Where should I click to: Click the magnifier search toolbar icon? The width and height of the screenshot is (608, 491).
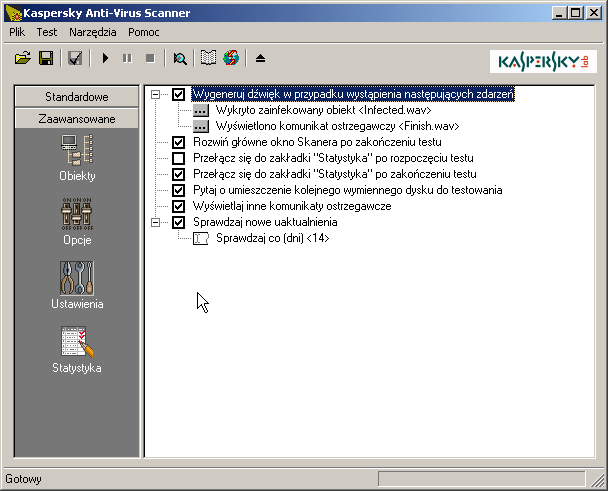click(180, 59)
